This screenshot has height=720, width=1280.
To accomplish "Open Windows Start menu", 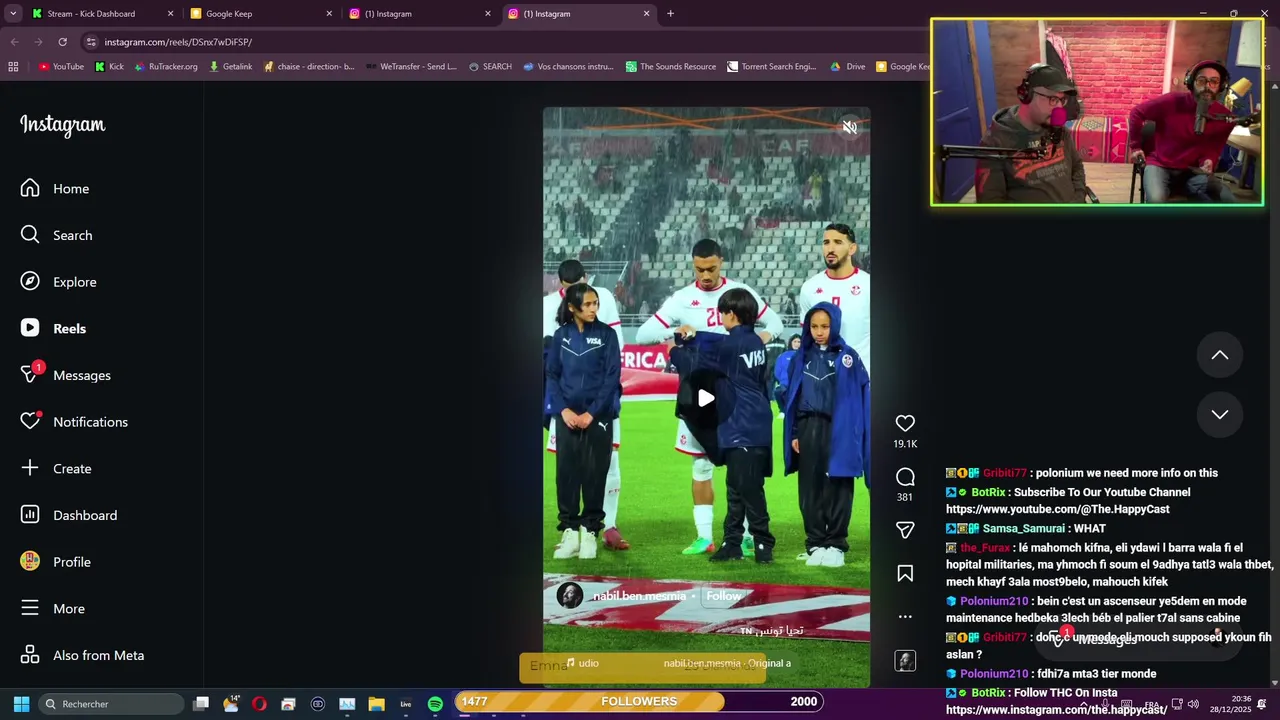I will (21, 704).
